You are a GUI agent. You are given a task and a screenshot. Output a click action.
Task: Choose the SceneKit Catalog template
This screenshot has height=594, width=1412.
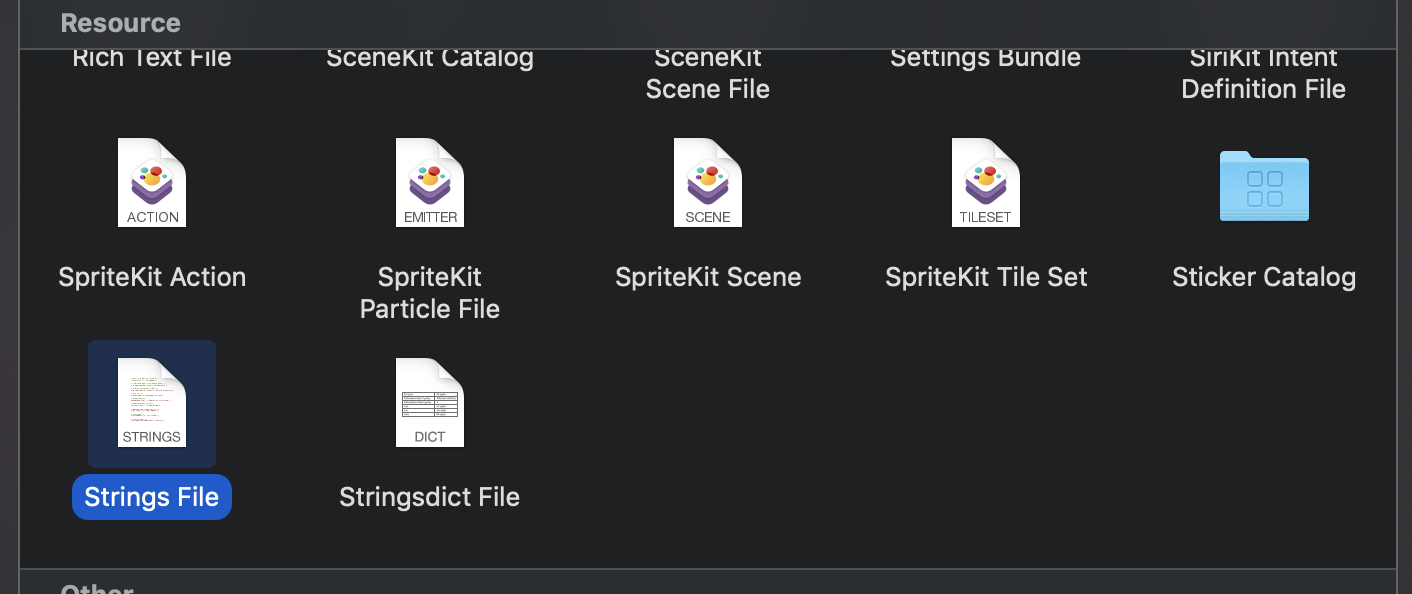click(x=430, y=58)
